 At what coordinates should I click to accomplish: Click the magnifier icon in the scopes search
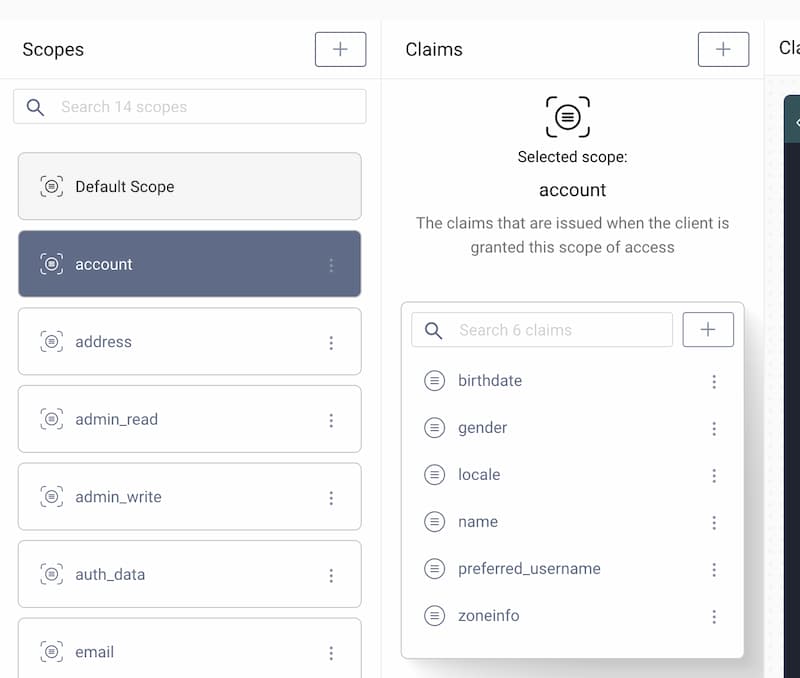point(34,106)
